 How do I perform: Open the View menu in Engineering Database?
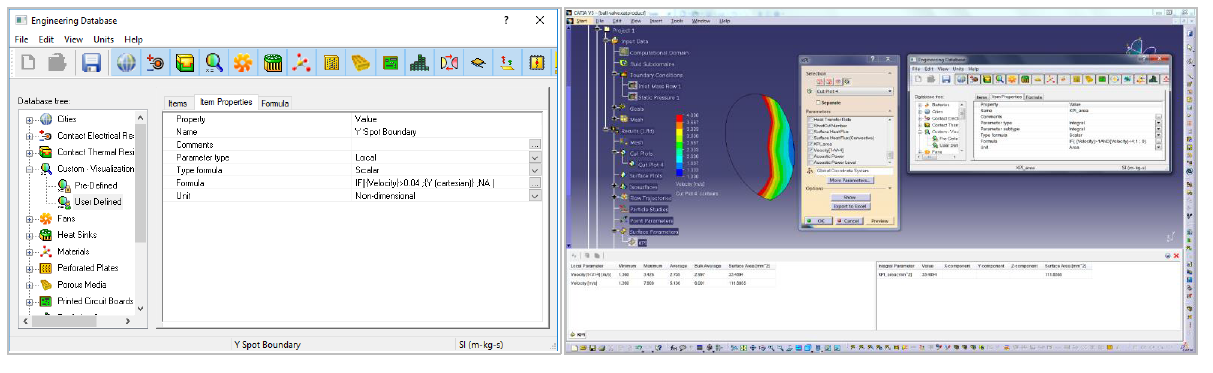(73, 39)
